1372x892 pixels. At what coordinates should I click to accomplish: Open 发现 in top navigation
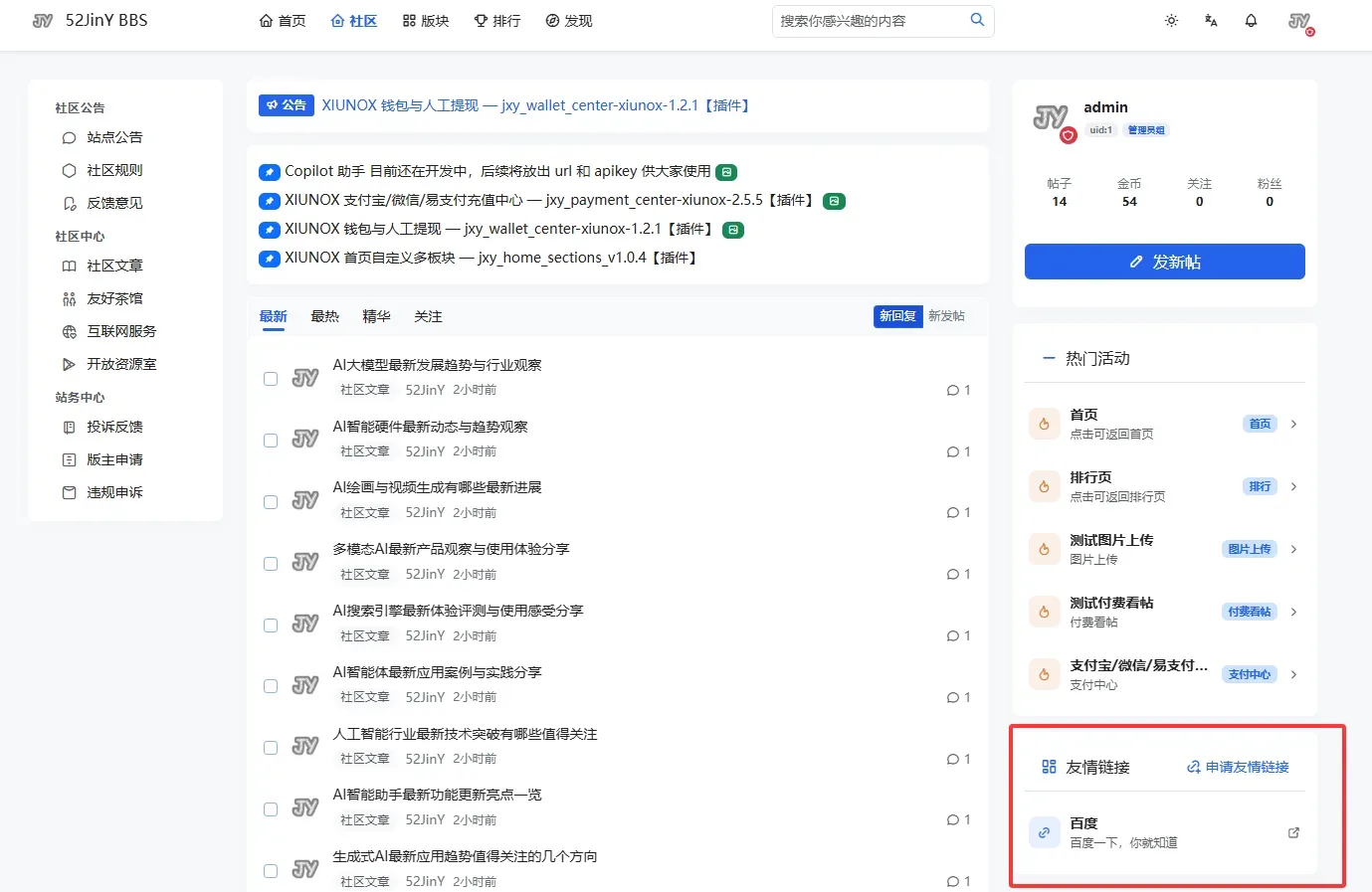click(569, 21)
